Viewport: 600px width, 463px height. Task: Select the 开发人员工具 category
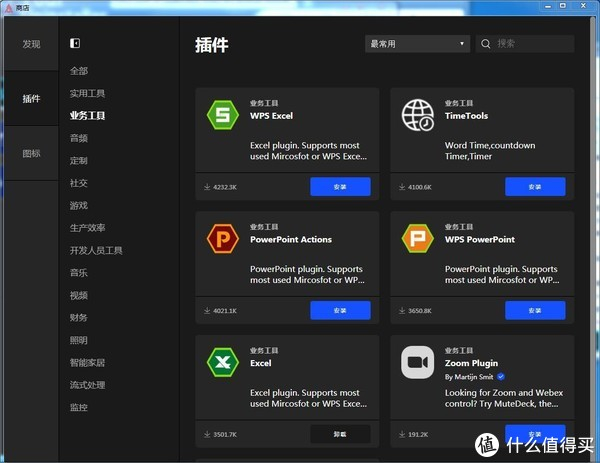tap(96, 250)
